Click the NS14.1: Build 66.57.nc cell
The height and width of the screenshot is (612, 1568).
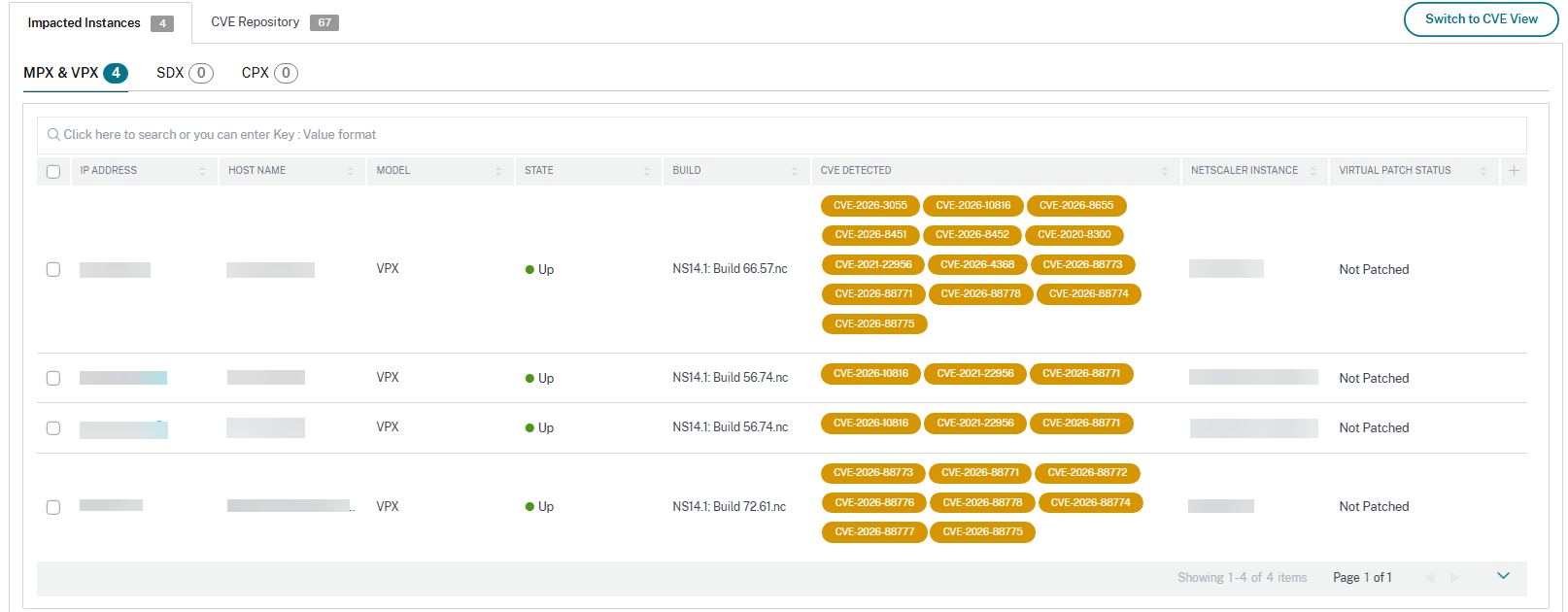click(x=730, y=269)
